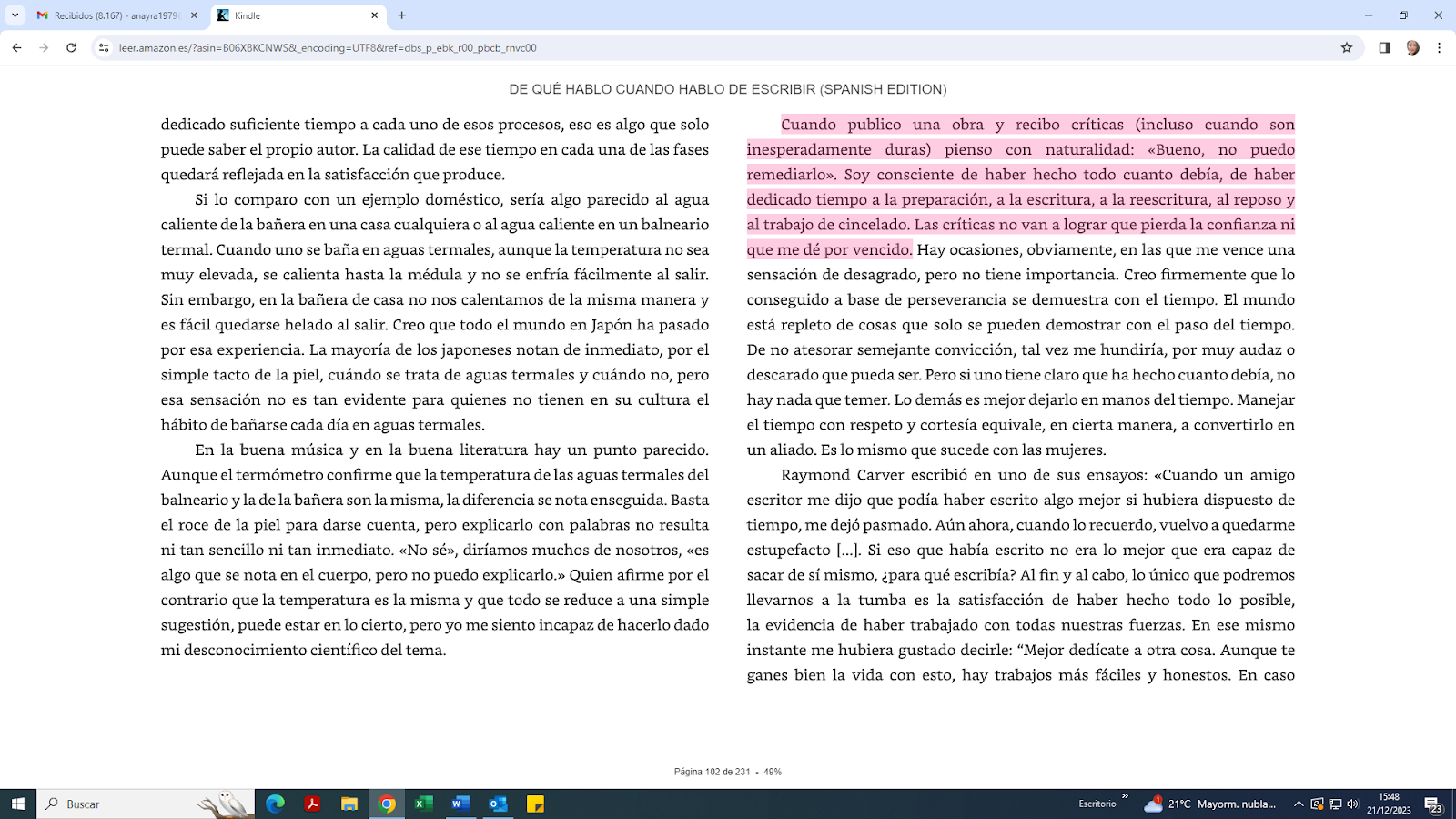Open a new browser tab
This screenshot has width=1456, height=819.
click(402, 15)
